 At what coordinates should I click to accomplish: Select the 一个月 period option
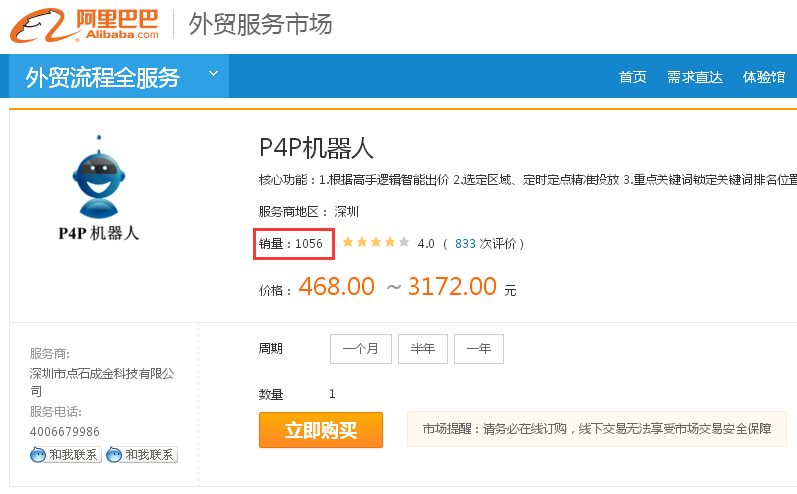coord(361,349)
